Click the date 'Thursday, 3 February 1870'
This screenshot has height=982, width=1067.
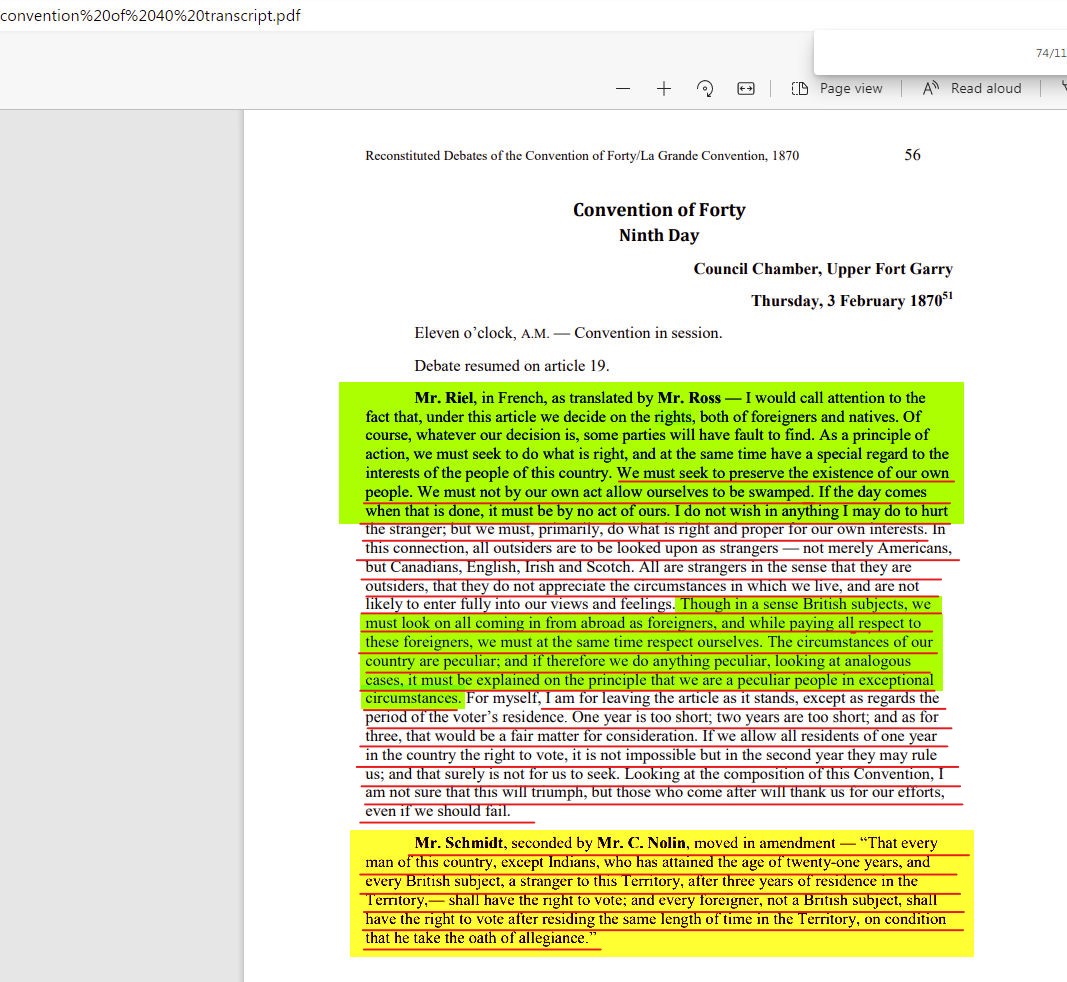tap(847, 301)
